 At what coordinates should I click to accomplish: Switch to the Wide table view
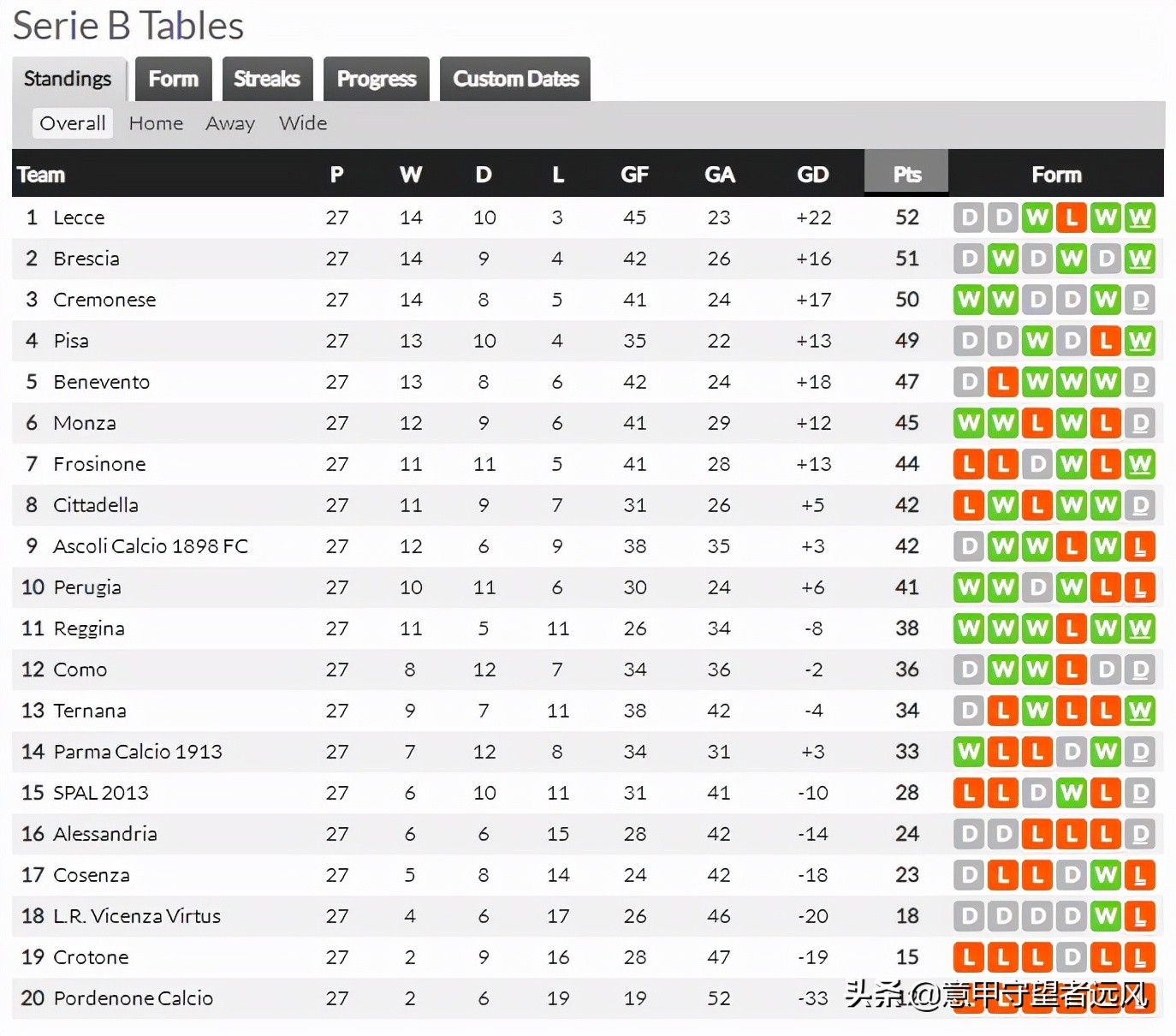pos(303,123)
